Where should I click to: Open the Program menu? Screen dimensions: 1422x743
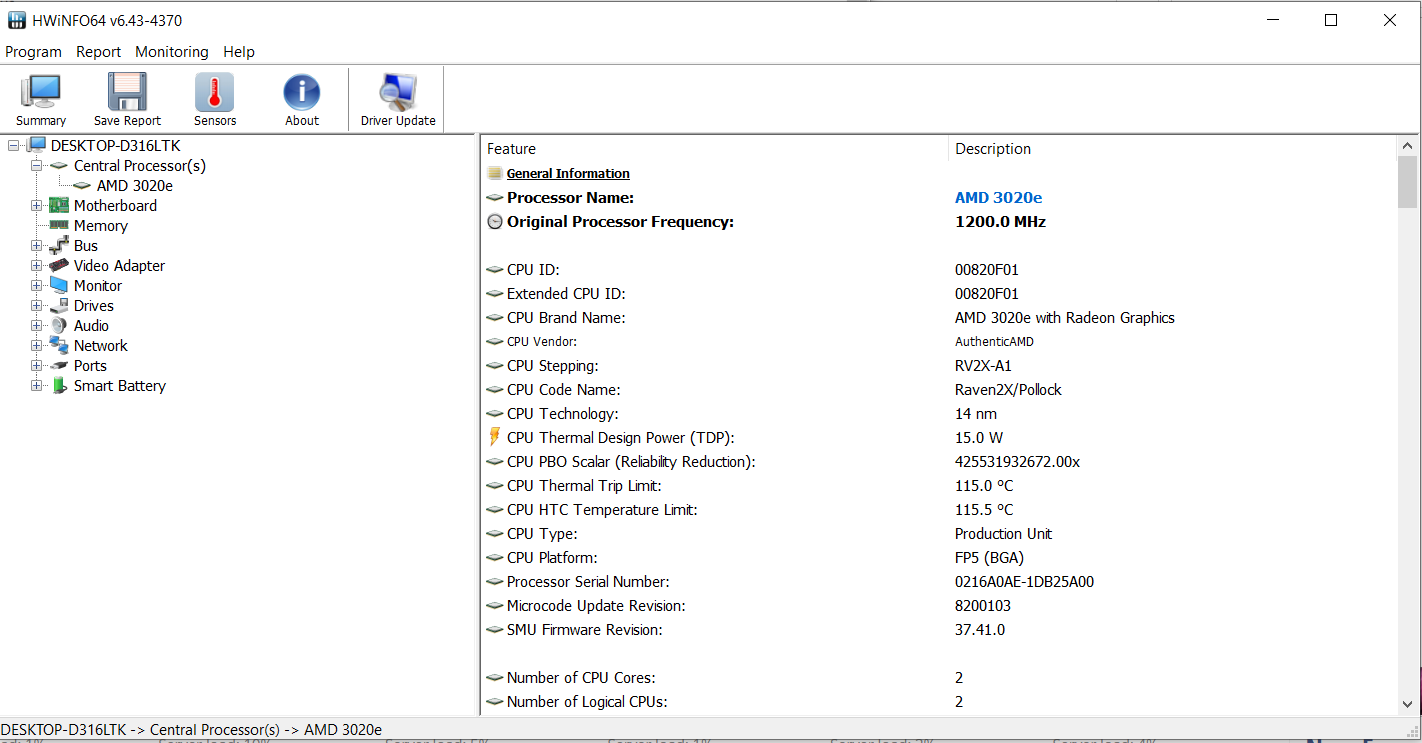coord(33,52)
